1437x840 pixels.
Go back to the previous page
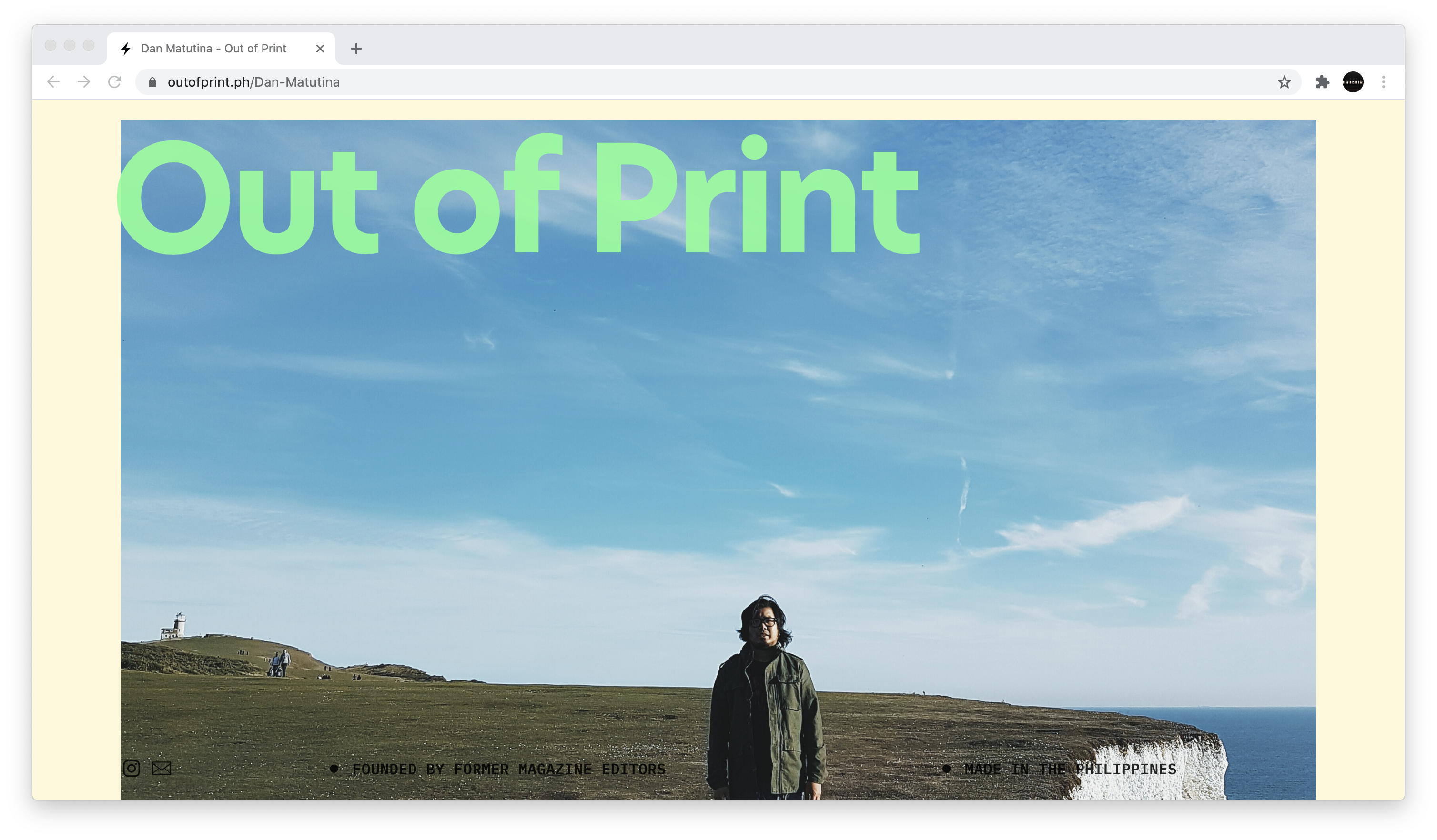[x=54, y=82]
